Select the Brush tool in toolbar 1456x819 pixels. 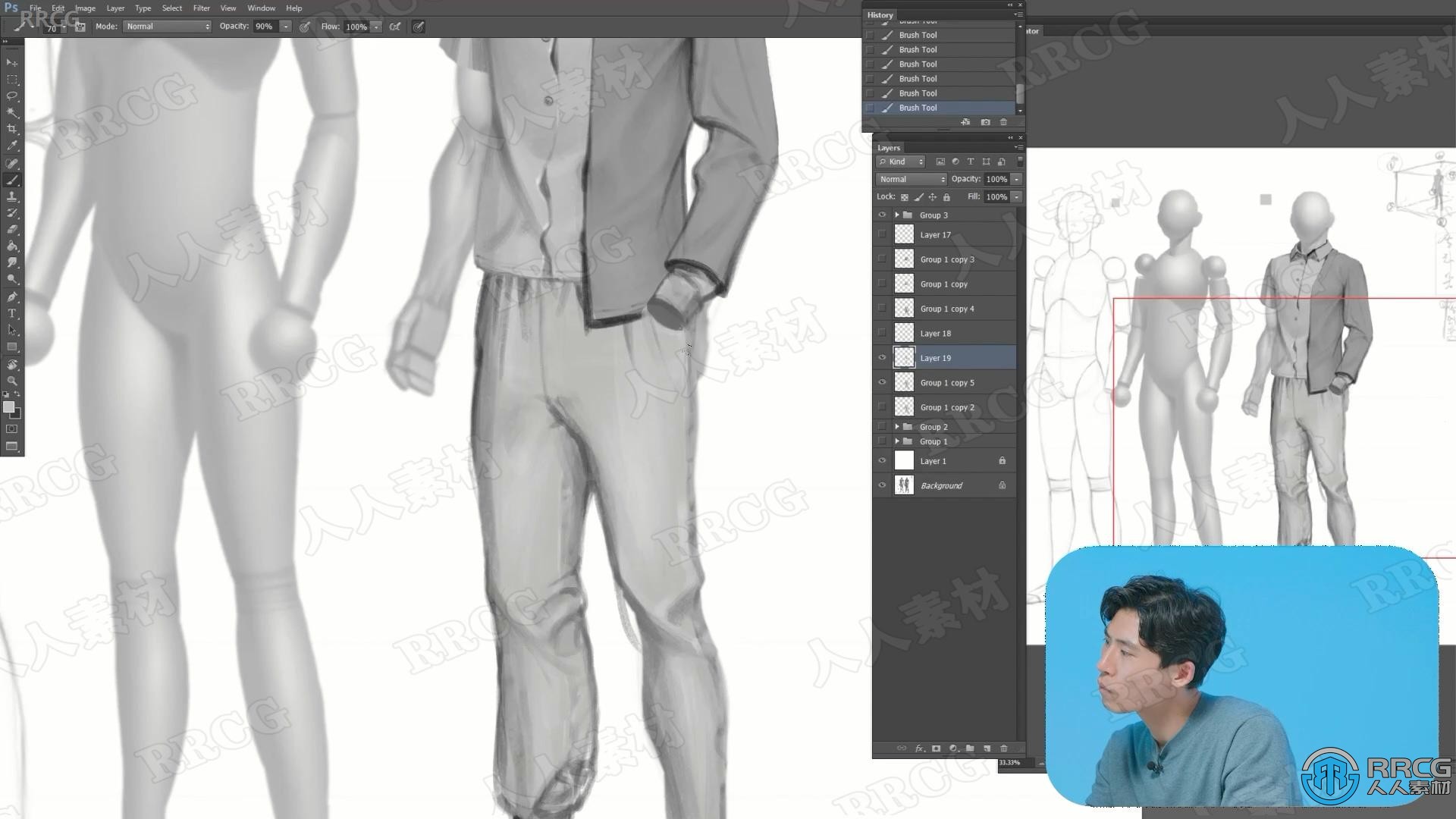pos(12,180)
